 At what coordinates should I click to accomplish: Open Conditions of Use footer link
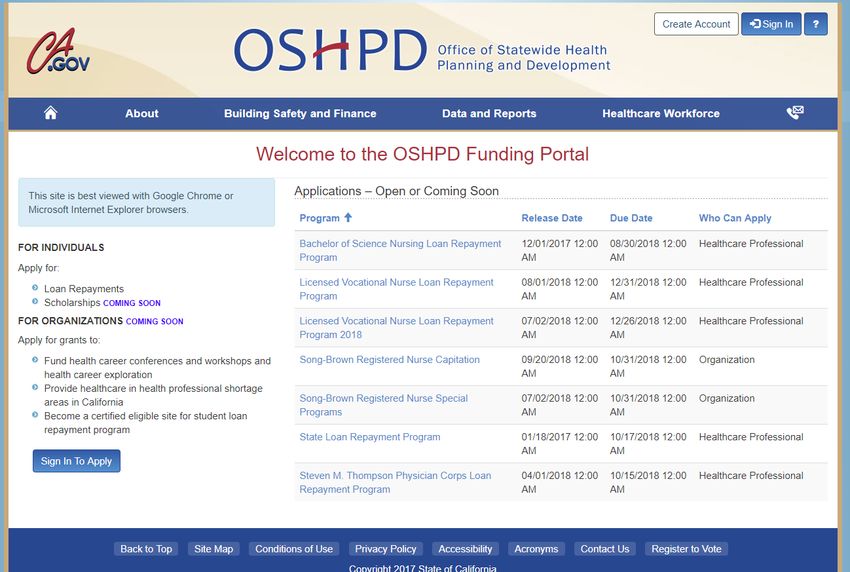(294, 549)
